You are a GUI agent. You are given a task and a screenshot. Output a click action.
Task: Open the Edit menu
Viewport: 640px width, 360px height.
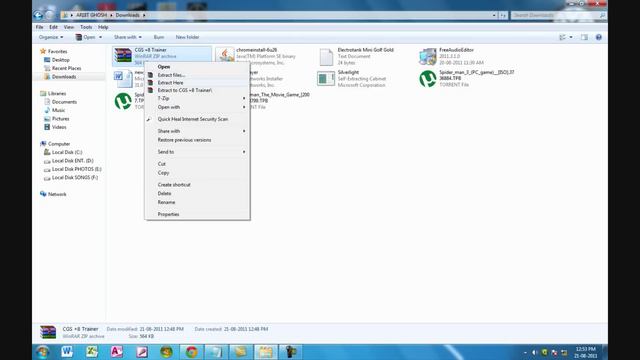tap(53, 27)
